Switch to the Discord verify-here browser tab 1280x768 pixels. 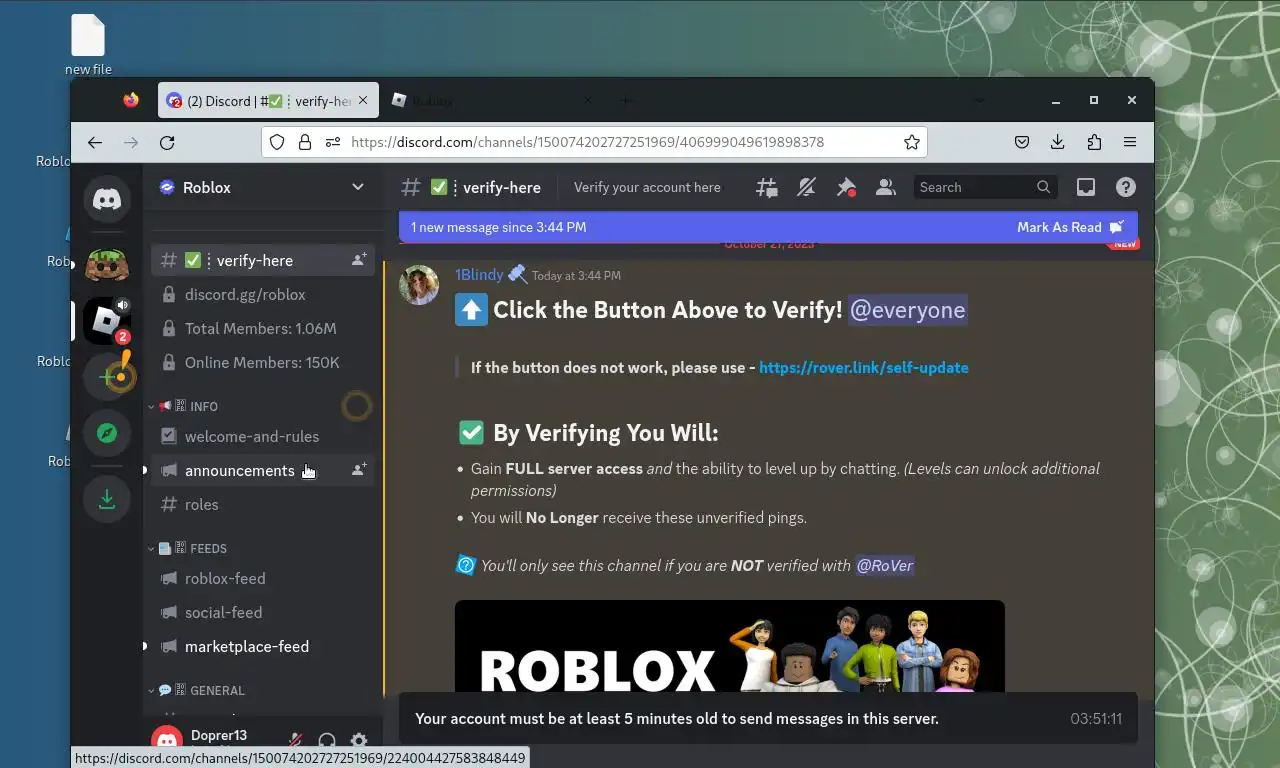pyautogui.click(x=268, y=100)
